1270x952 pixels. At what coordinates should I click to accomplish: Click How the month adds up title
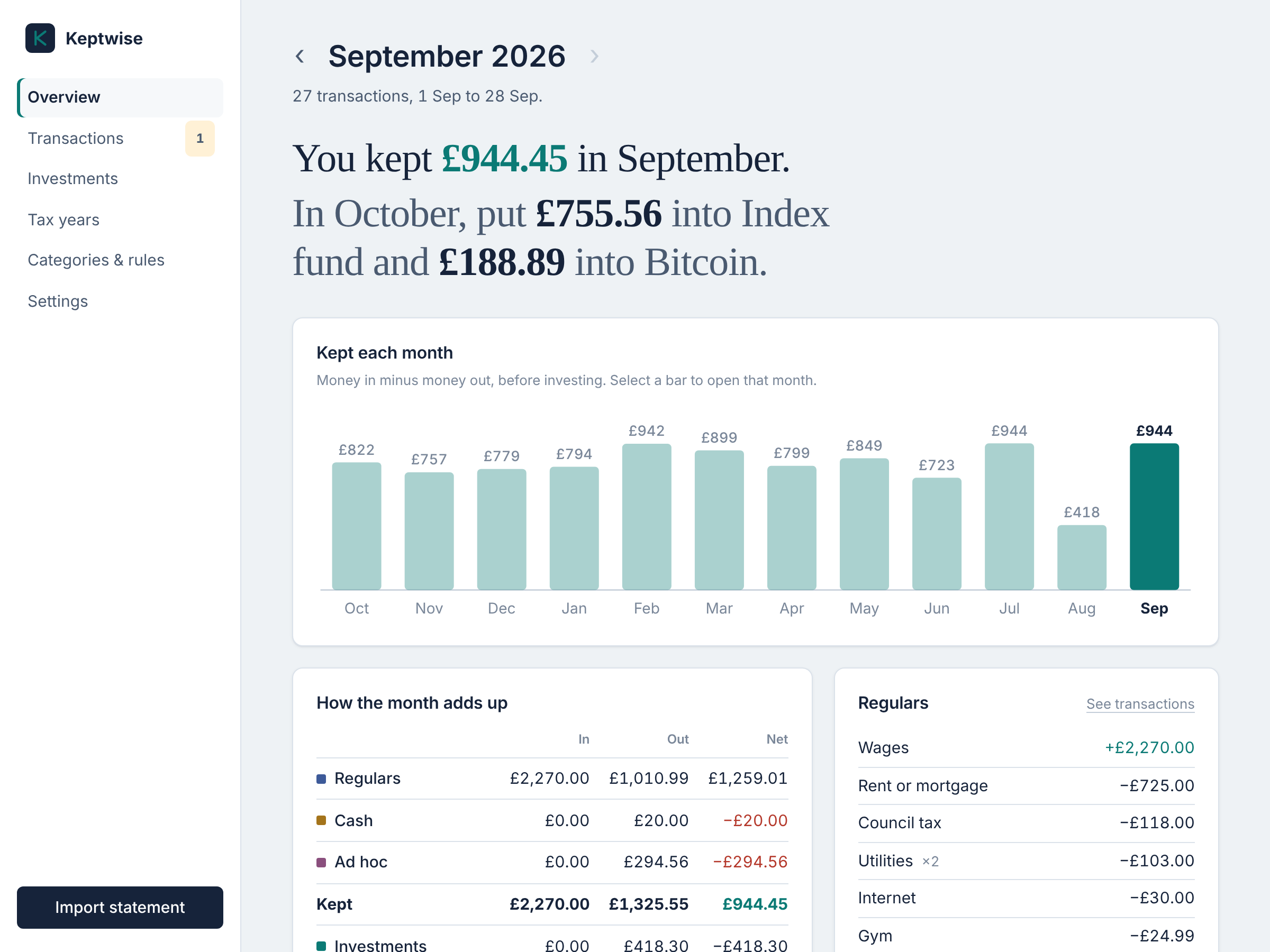pyautogui.click(x=412, y=703)
